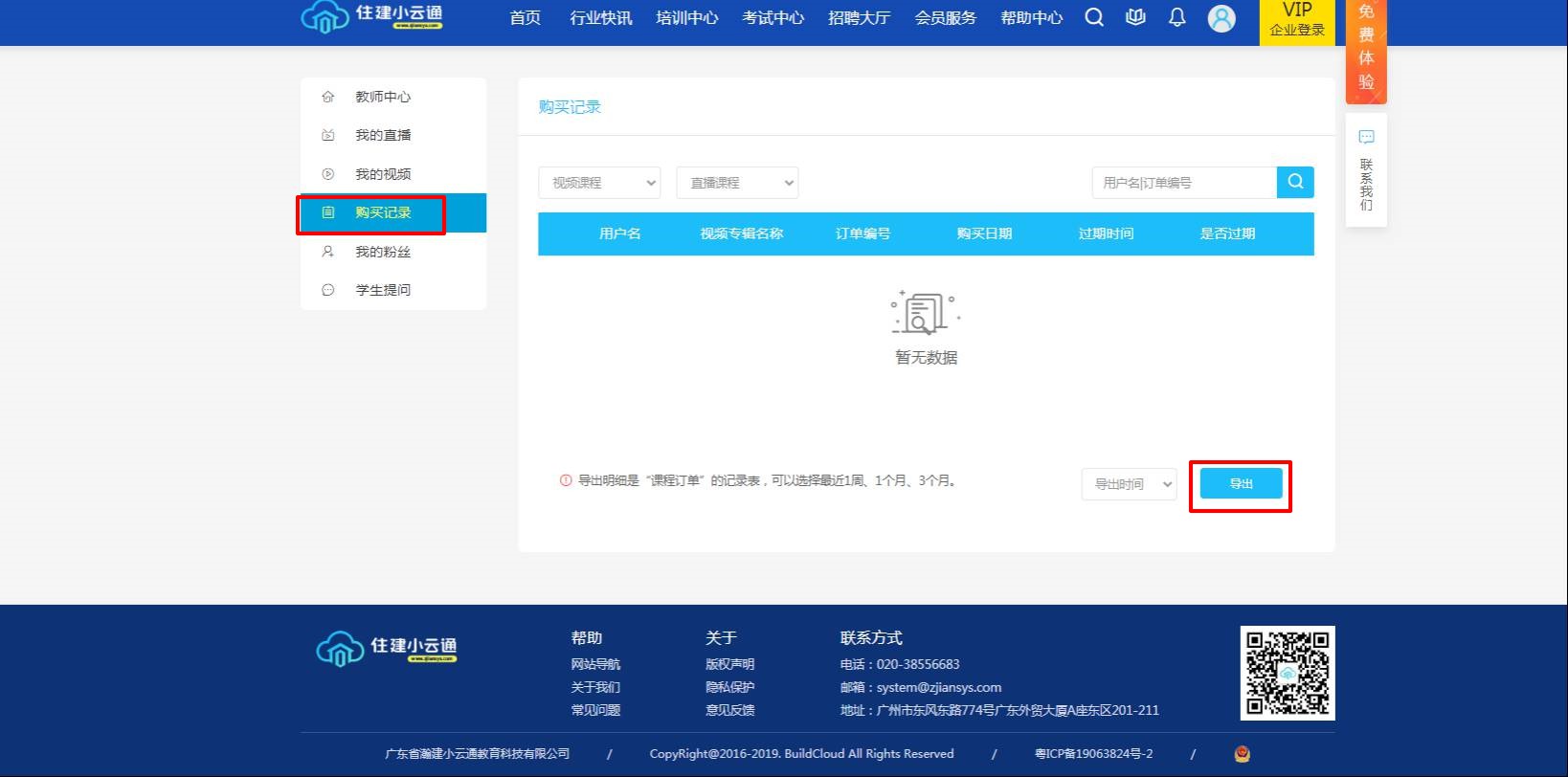Open 我的粉丝 in sidebar
This screenshot has width=1568, height=777.
click(x=383, y=252)
